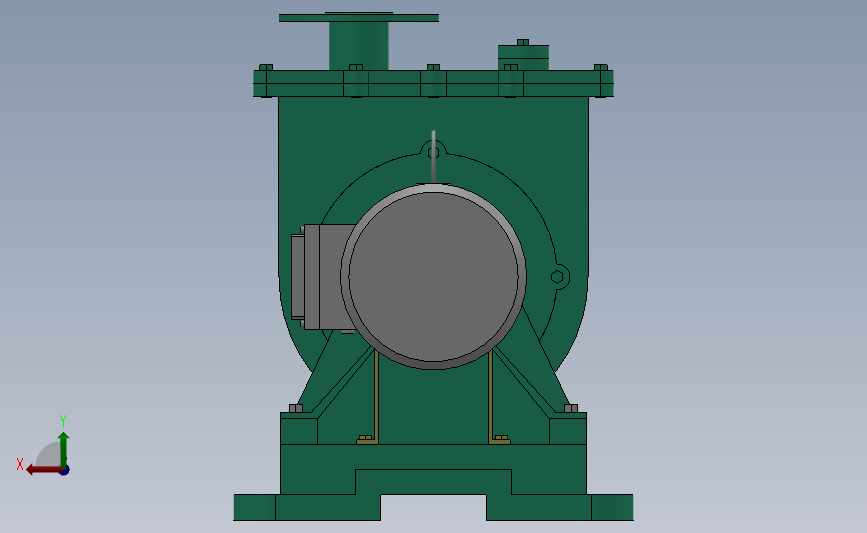Viewport: 867px width, 533px height.
Task: Select the gray motor junction box
Action: pyautogui.click(x=321, y=276)
